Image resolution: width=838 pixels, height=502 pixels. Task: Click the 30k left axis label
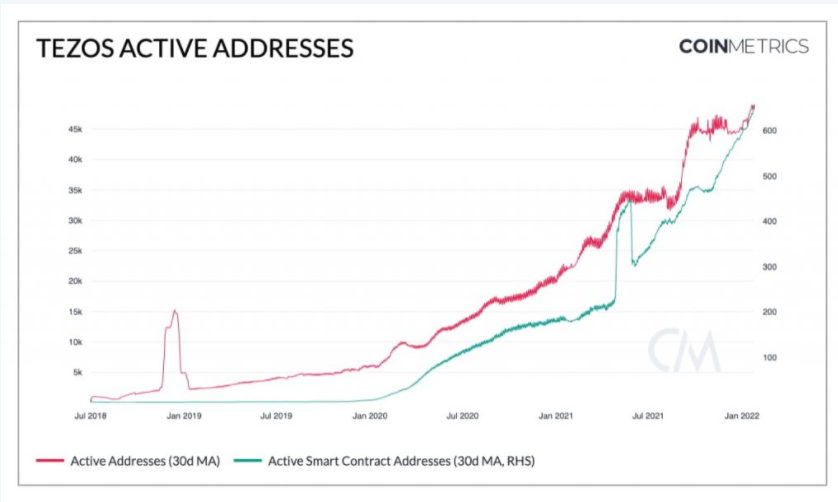(75, 220)
